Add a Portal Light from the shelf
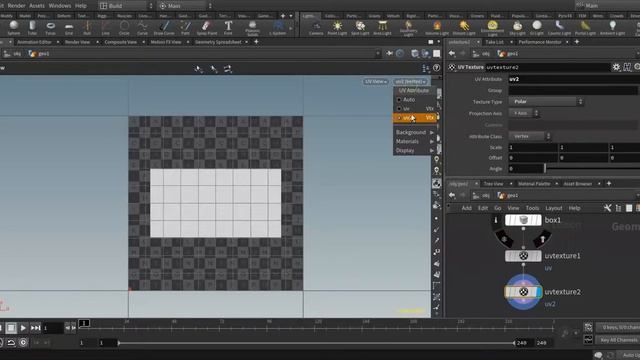 pyautogui.click(x=585, y=29)
